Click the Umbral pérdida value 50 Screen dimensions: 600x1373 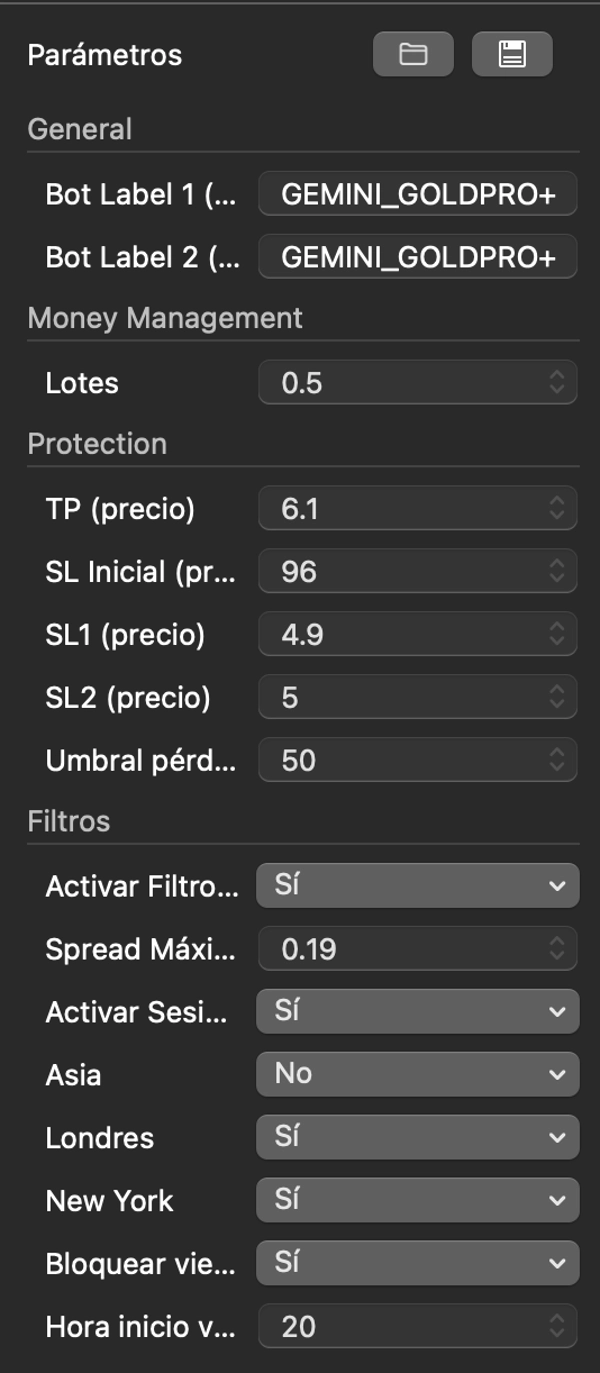coord(400,760)
